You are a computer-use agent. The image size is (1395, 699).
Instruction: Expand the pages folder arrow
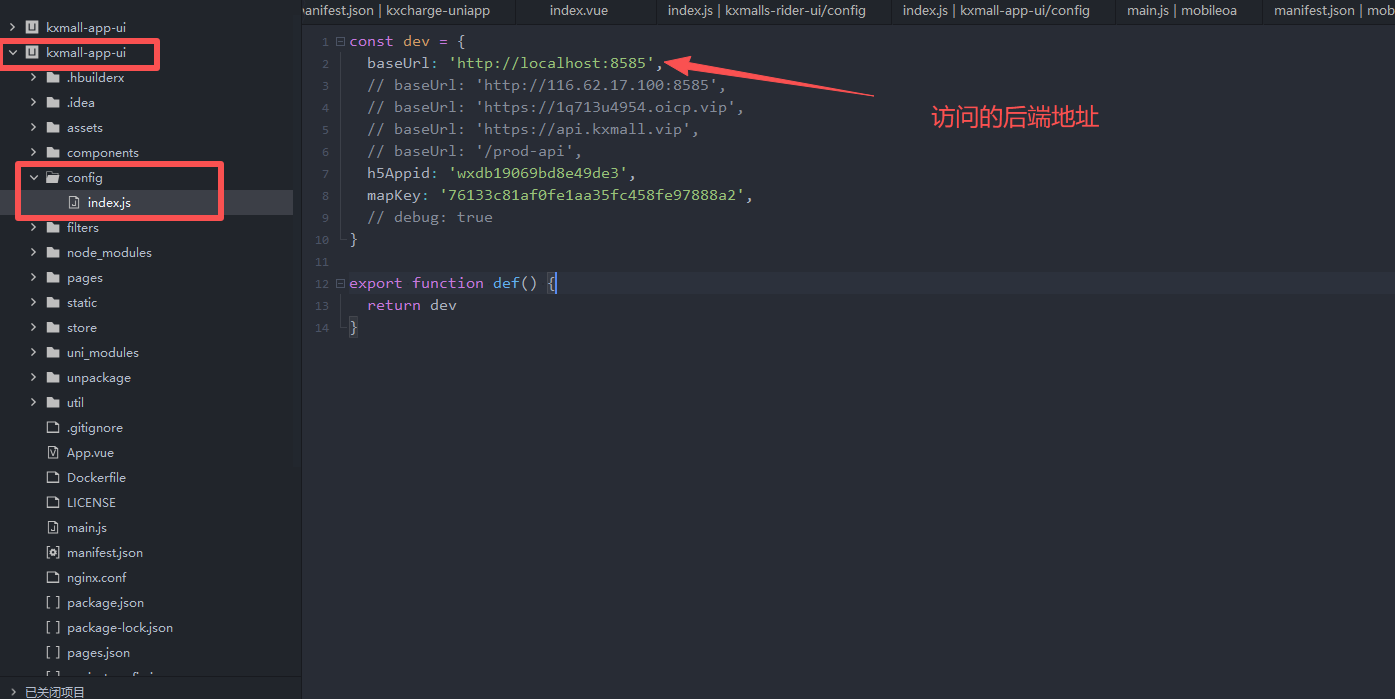[34, 278]
